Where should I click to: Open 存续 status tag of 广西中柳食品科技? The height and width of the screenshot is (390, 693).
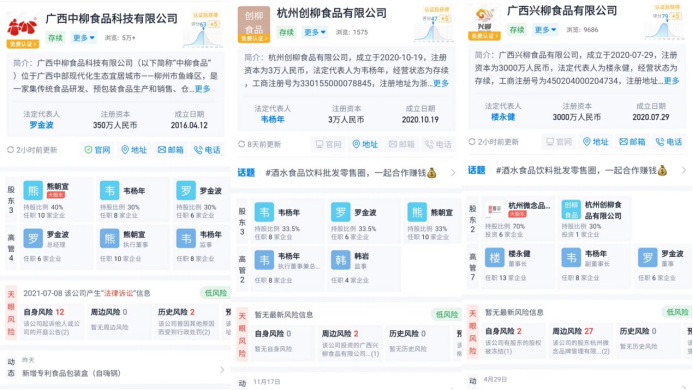tap(55, 38)
